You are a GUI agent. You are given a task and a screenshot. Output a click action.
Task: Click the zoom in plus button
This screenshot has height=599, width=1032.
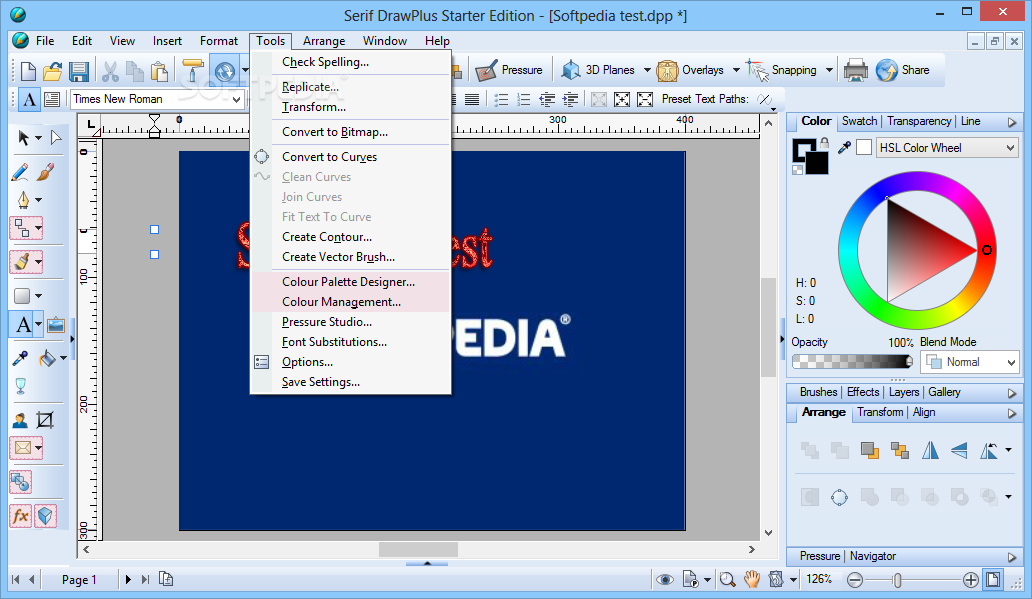(971, 579)
